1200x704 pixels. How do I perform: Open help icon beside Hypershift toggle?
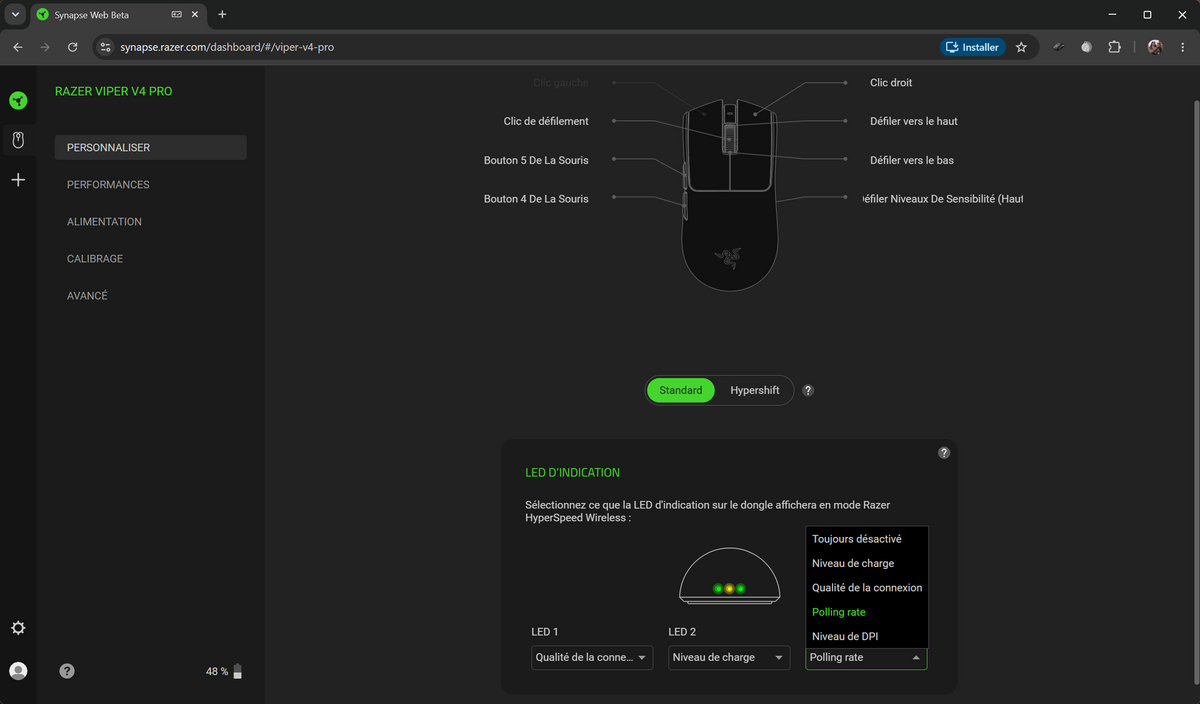tap(808, 390)
